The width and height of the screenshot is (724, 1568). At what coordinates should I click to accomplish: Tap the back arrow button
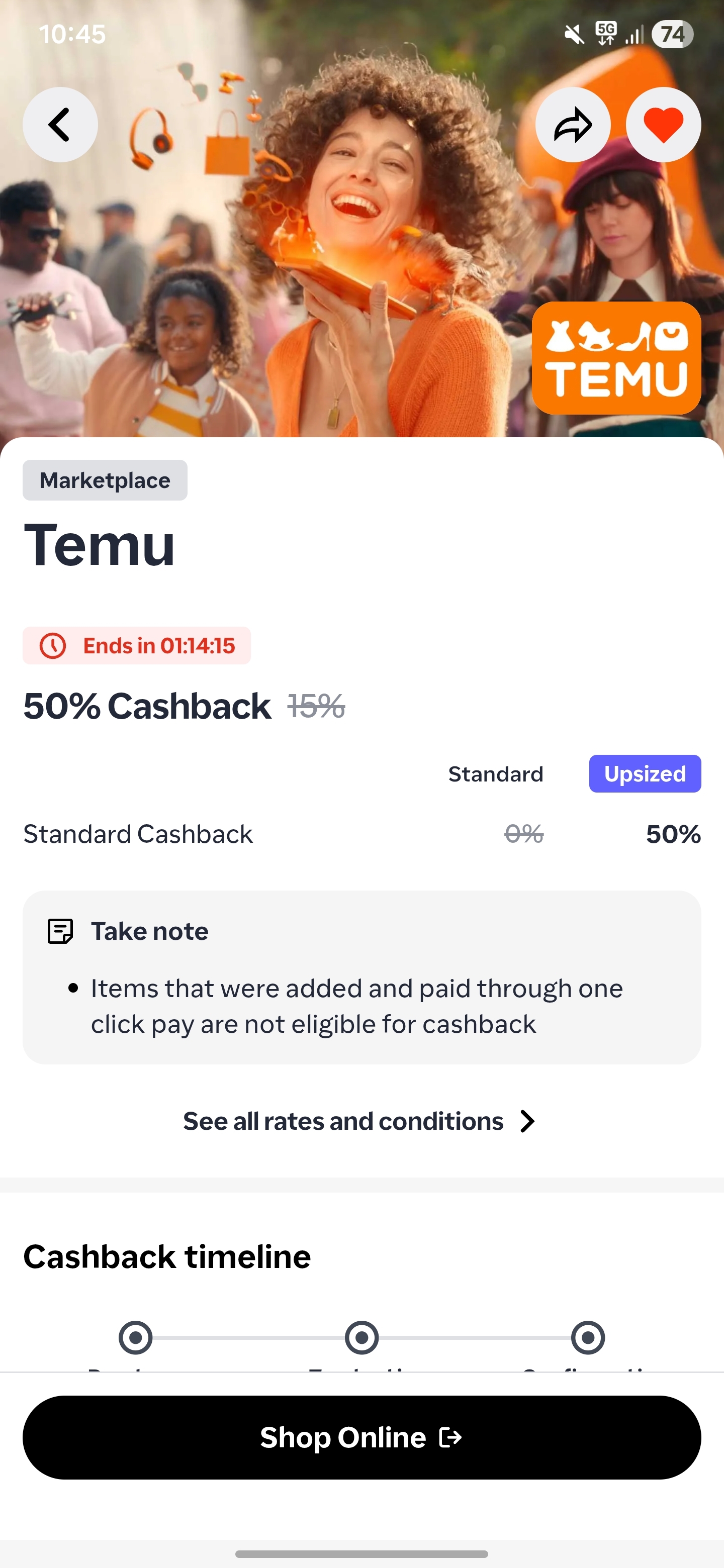point(60,125)
